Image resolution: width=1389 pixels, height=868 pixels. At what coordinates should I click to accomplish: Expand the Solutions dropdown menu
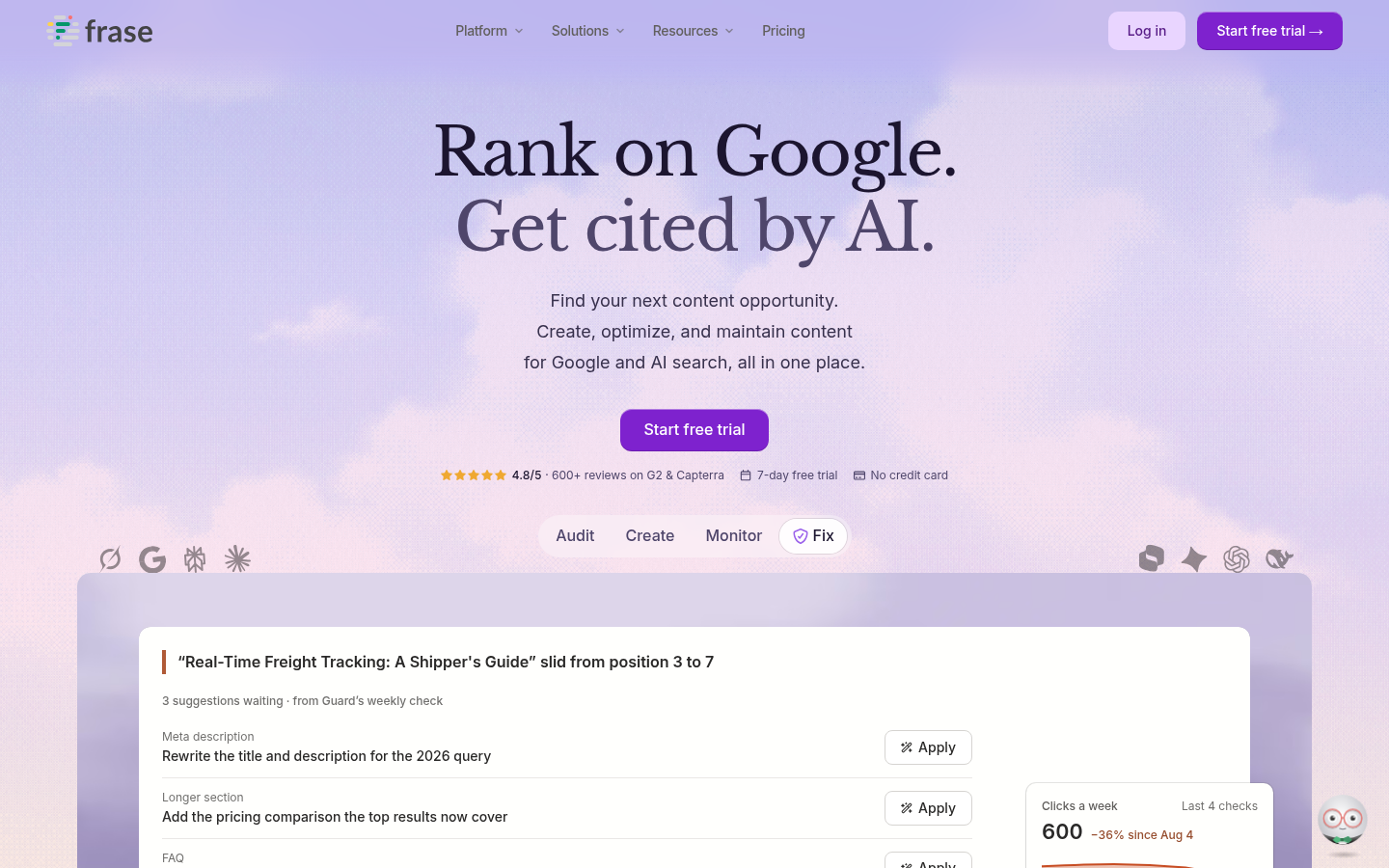click(x=587, y=31)
